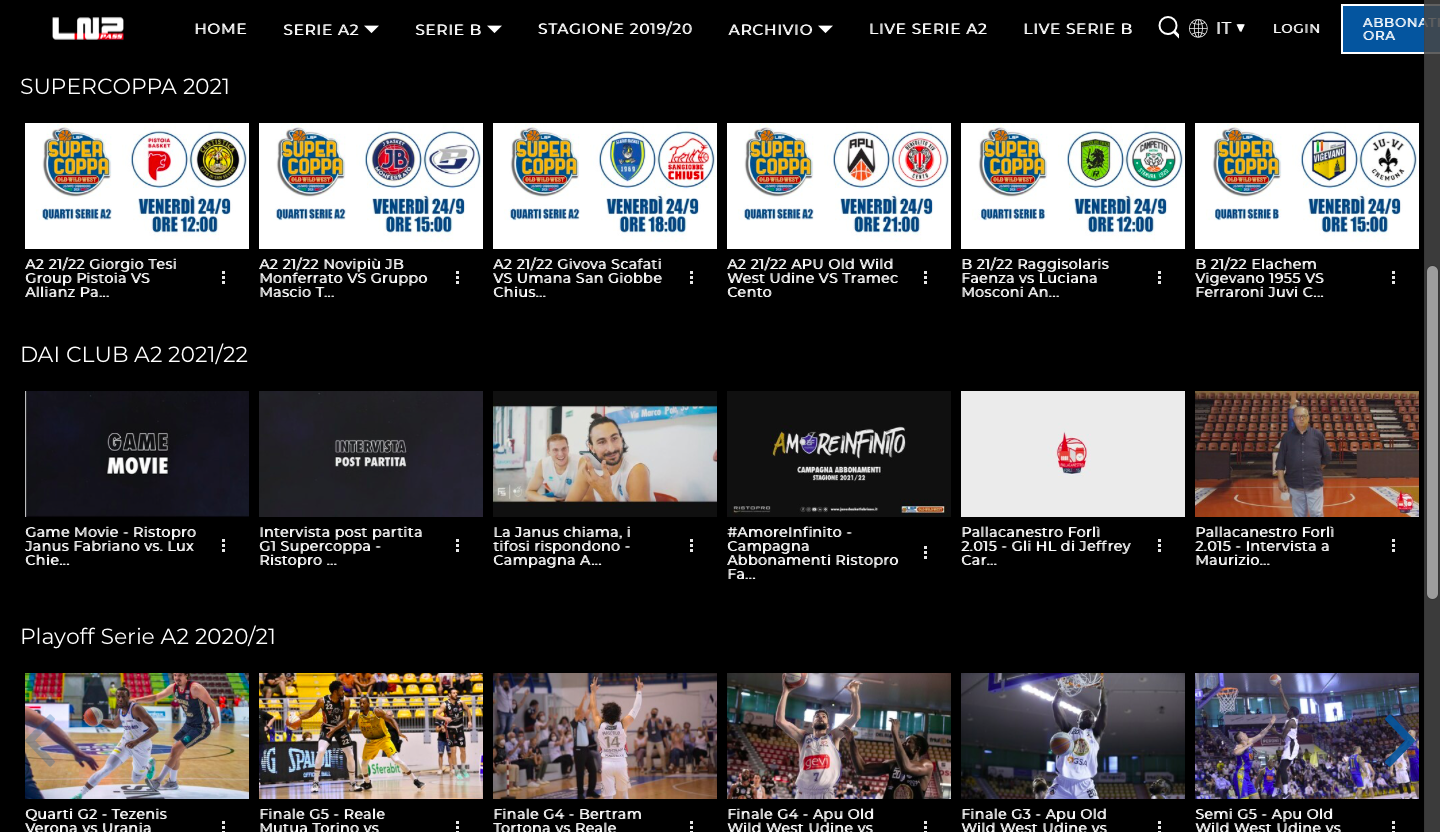Open options menu for Givova Scafati video
1440x832 pixels.
[691, 278]
